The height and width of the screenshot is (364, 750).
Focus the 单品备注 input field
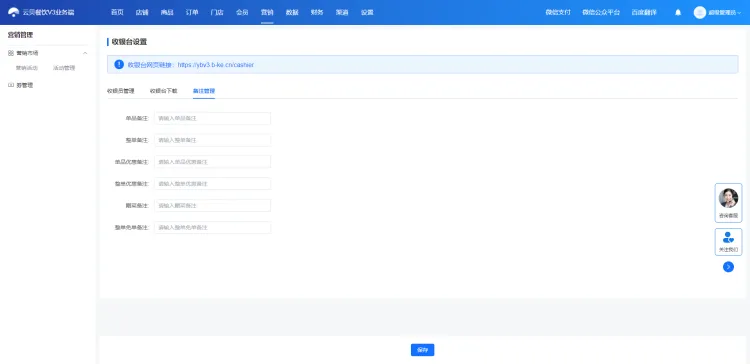pyautogui.click(x=212, y=118)
